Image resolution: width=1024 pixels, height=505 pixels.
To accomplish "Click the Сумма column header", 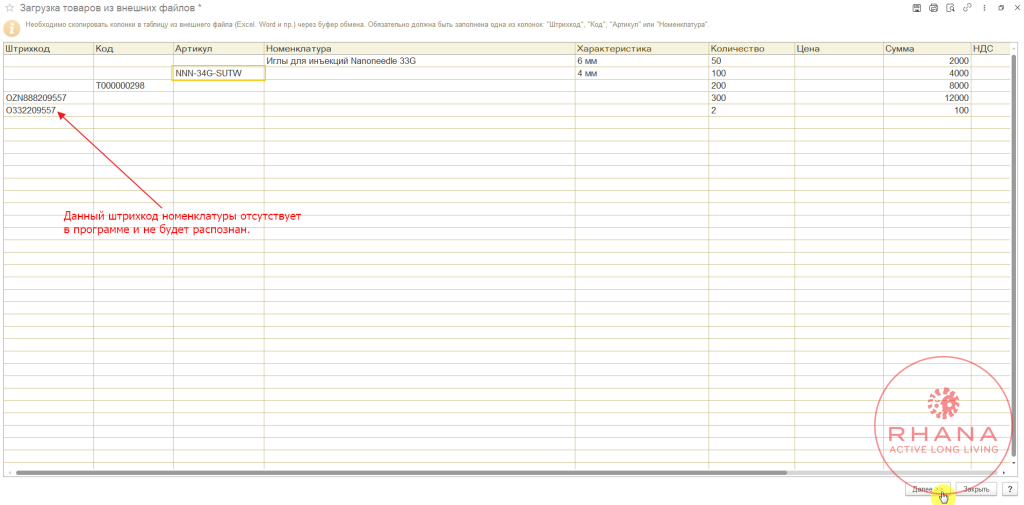I will pyautogui.click(x=927, y=48).
